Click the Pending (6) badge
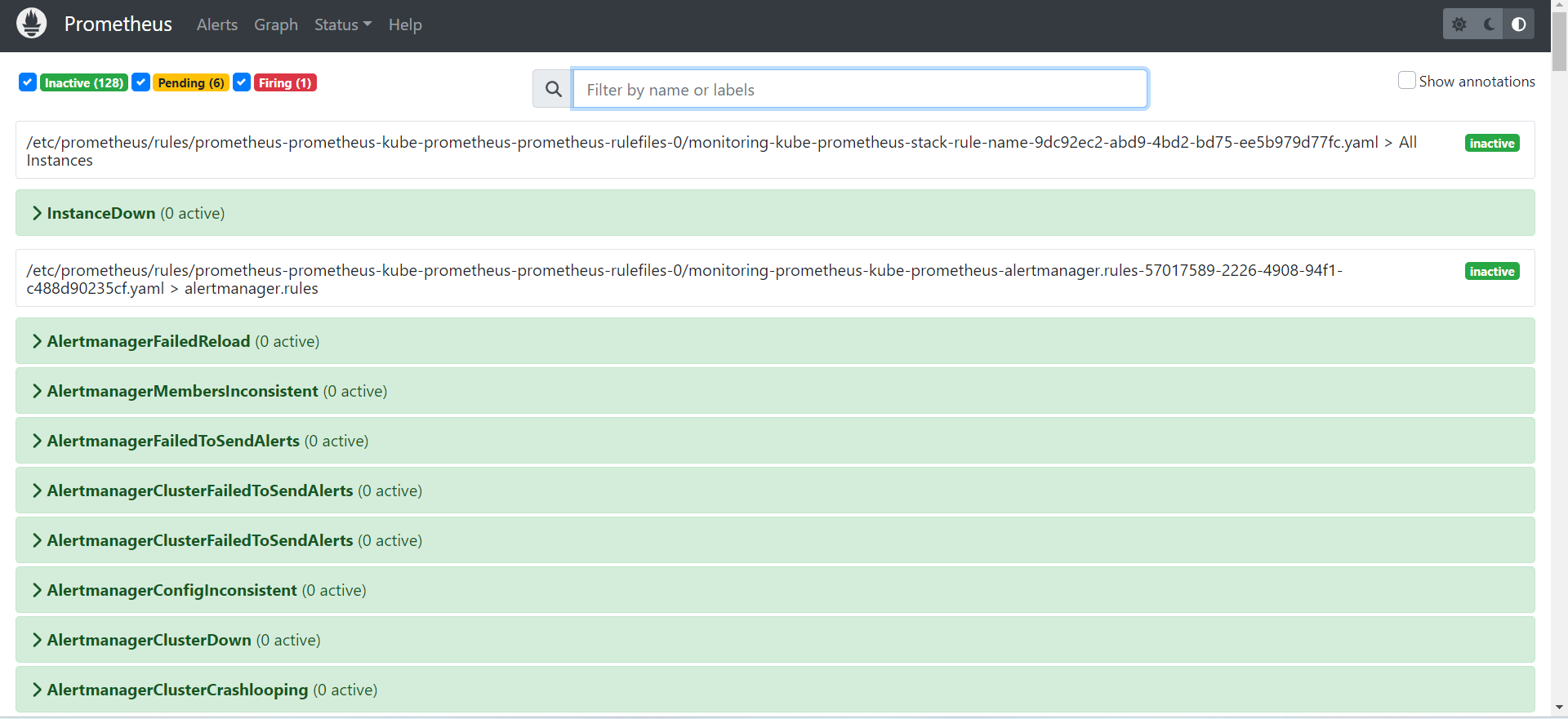This screenshot has height=719, width=1568. tap(191, 83)
